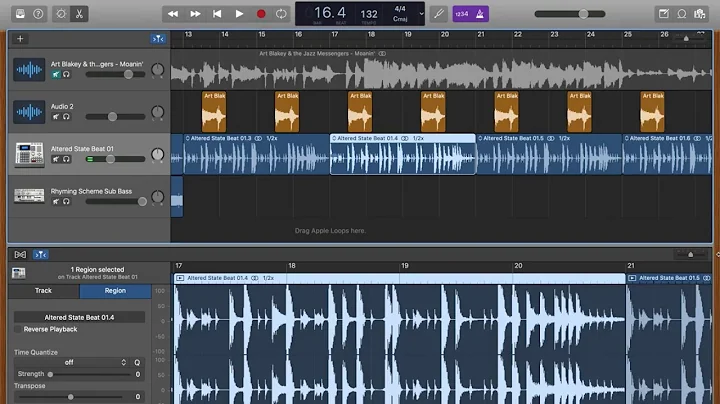Click the Audio 2 pan knob
Viewport: 720px width, 404px height.
(x=158, y=112)
